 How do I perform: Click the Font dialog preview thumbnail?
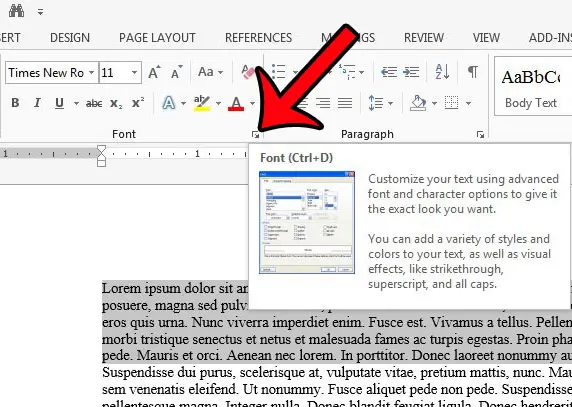(x=306, y=222)
